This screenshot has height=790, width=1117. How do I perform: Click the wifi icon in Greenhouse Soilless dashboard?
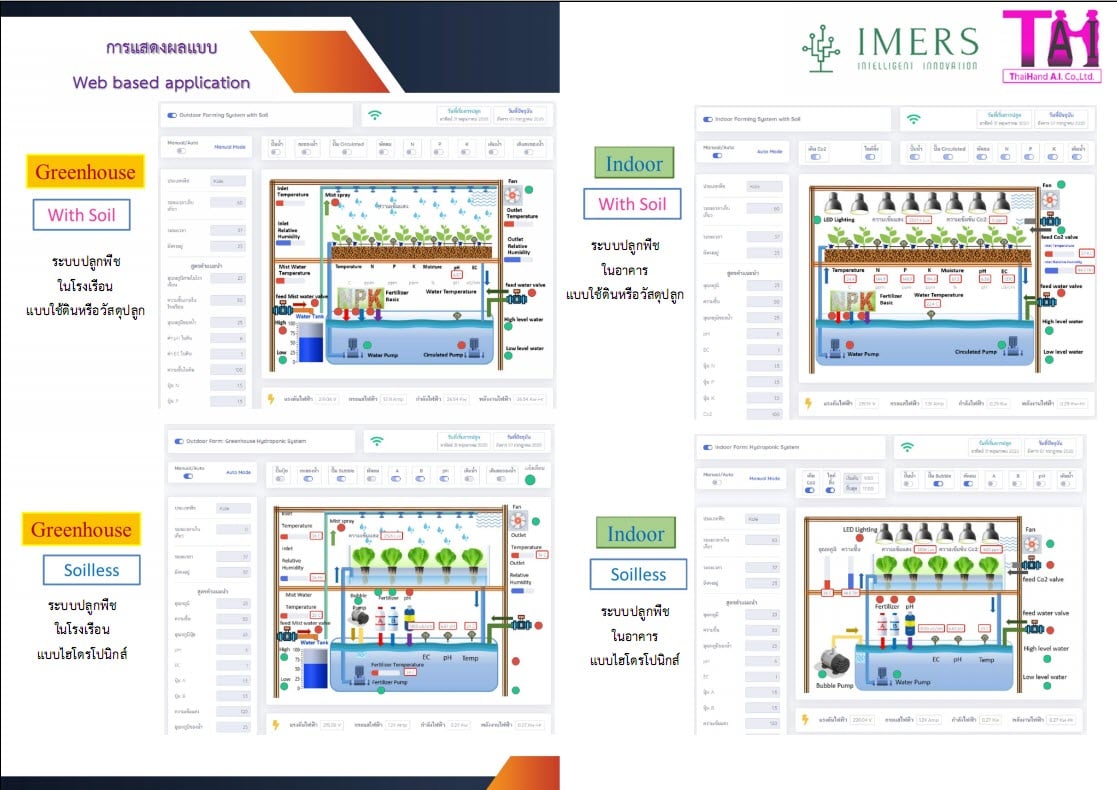pos(377,442)
